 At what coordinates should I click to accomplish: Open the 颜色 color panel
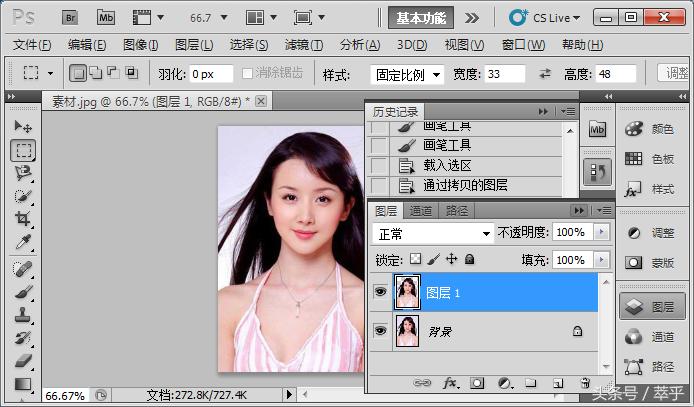[650, 129]
